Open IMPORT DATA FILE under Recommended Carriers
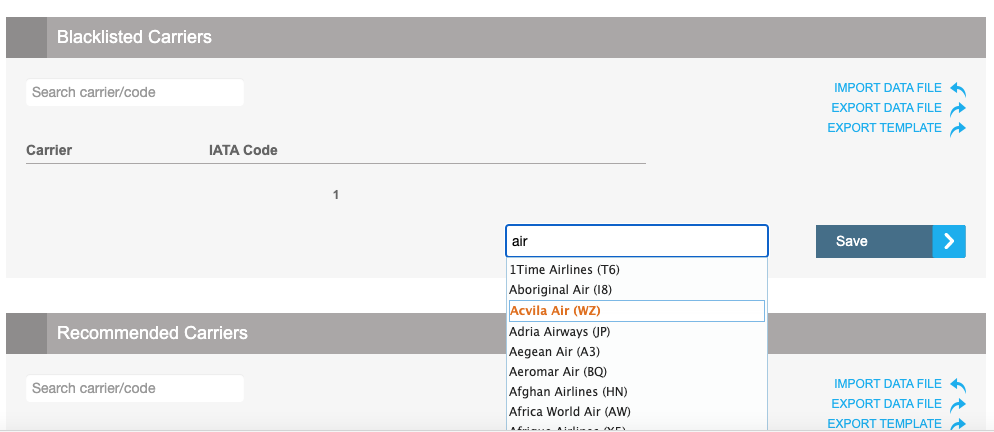Viewport: 994px width, 432px height. point(888,384)
